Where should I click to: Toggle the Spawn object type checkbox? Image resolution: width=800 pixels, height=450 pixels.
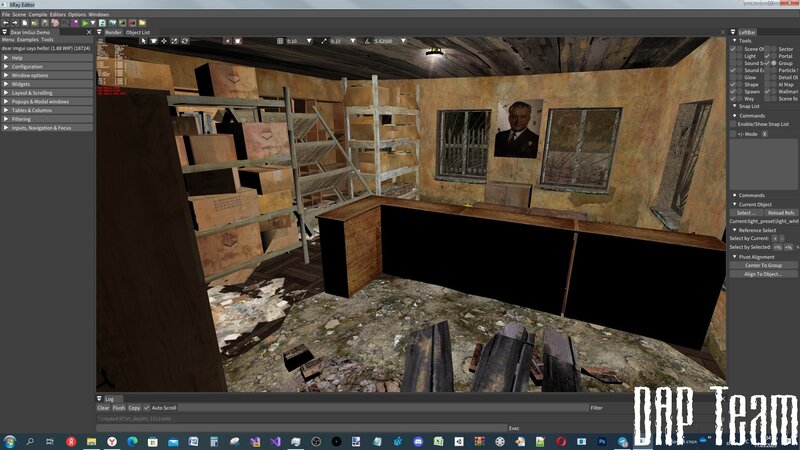click(733, 92)
